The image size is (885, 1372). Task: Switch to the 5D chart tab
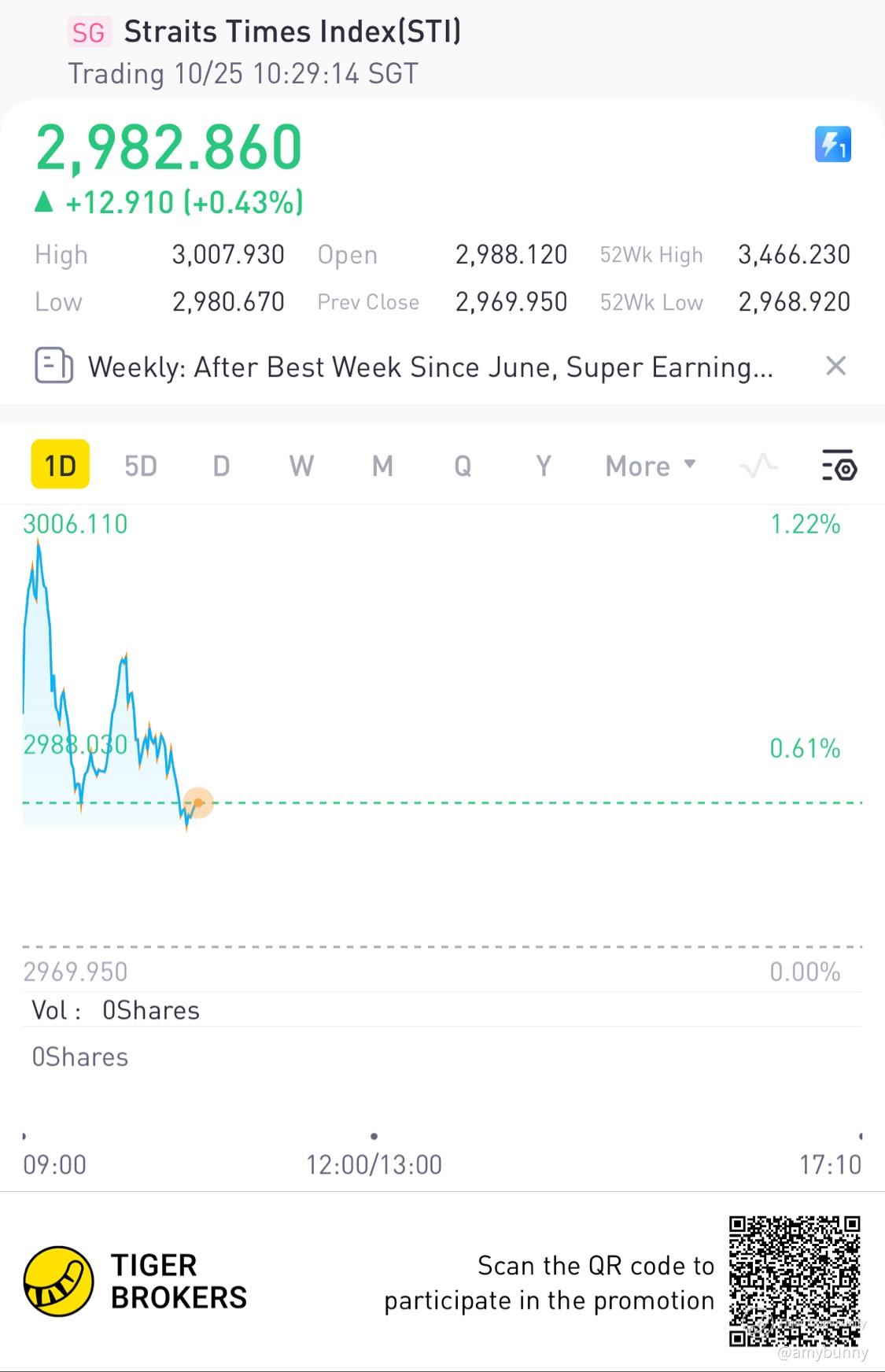[x=141, y=466]
